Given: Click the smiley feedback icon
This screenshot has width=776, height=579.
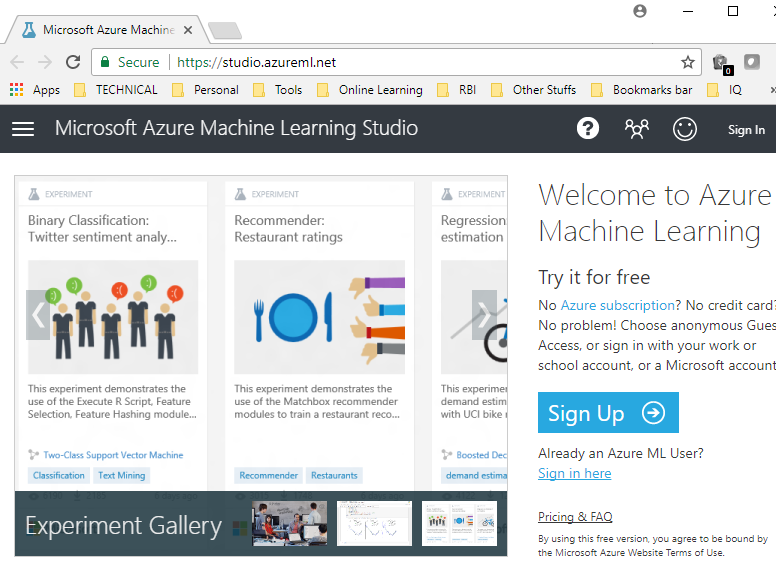Looking at the screenshot, I should coord(685,128).
